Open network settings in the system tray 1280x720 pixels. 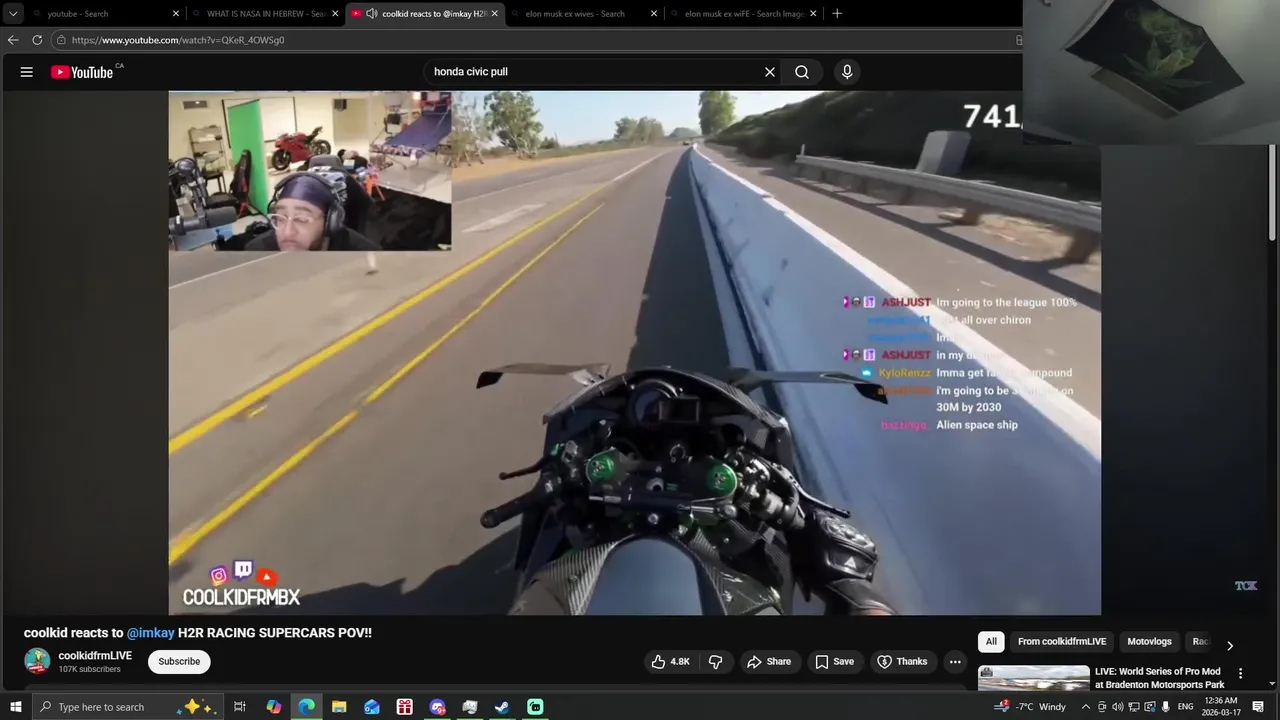1134,707
